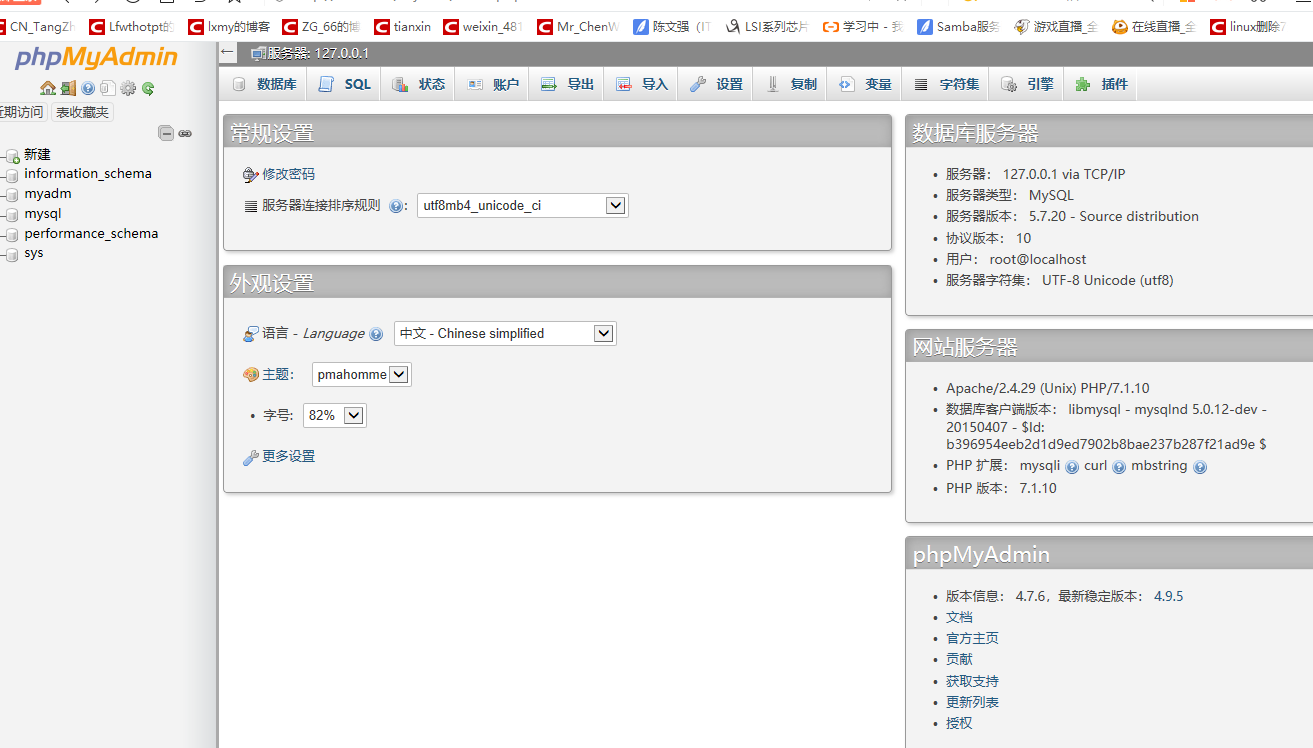Switch to the 设置 tab
The image size is (1313, 748).
click(x=716, y=84)
